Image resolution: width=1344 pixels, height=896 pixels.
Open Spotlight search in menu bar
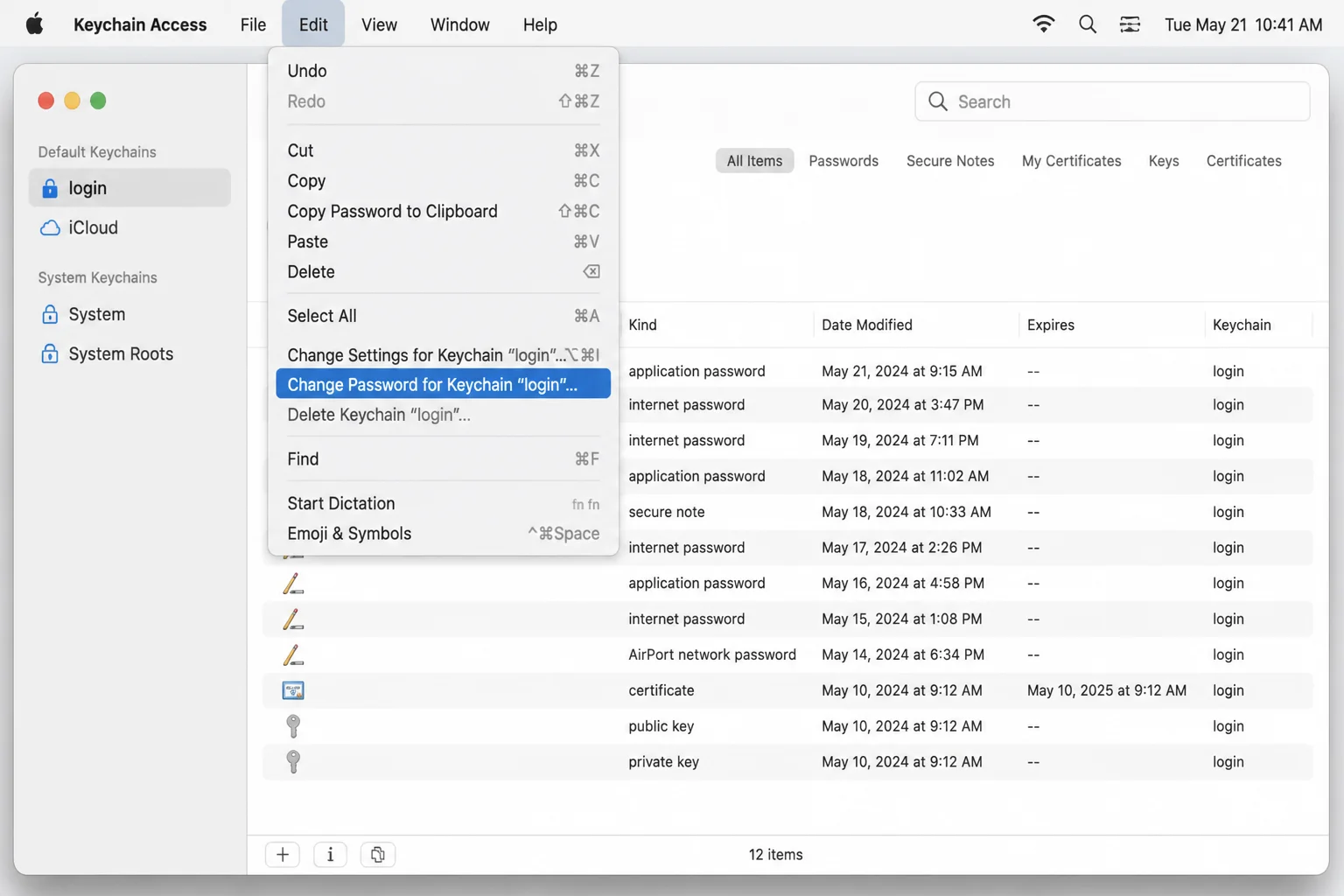tap(1088, 24)
